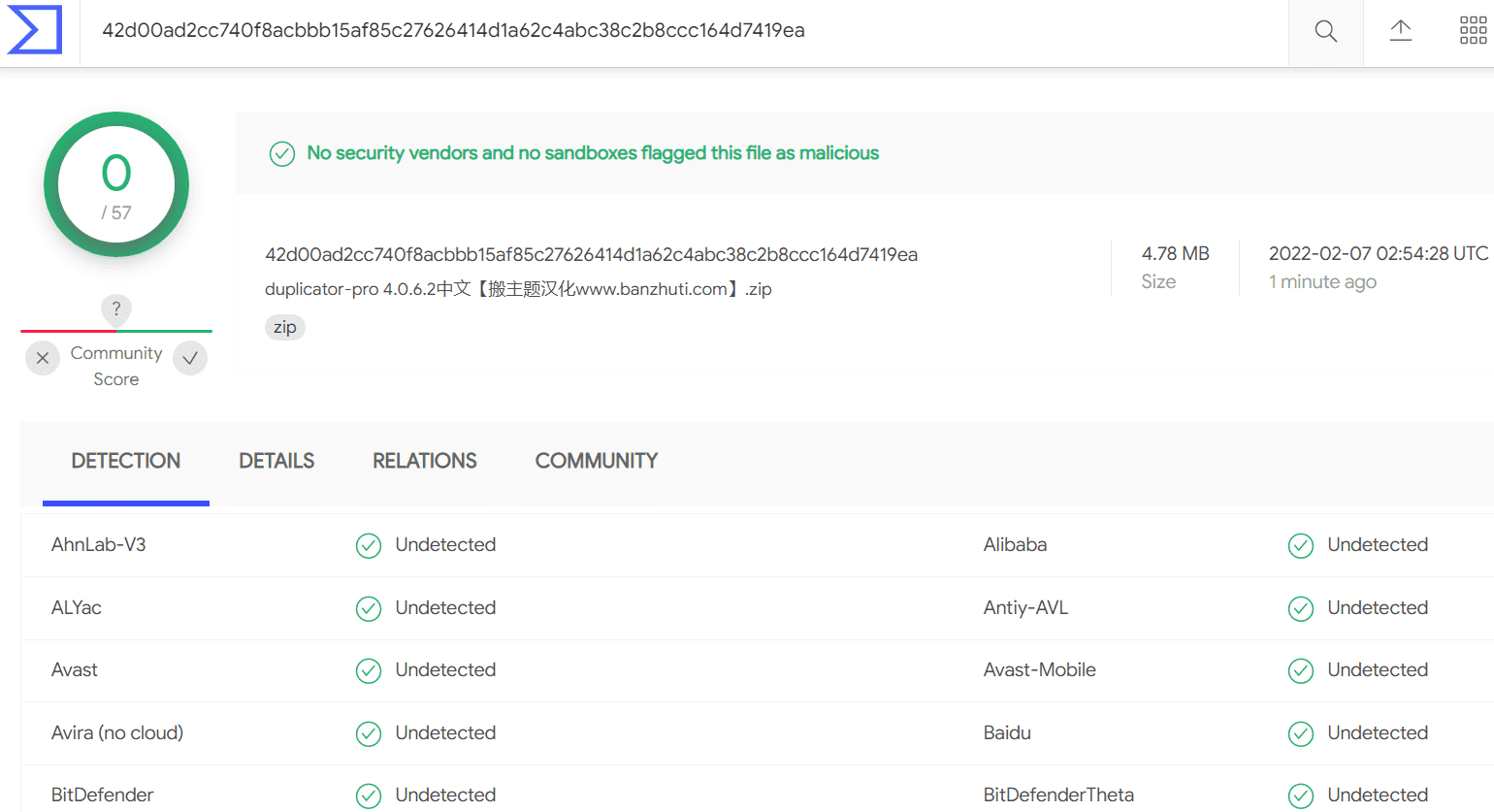Click the Undetected result for AhnLab-V3

(x=445, y=545)
